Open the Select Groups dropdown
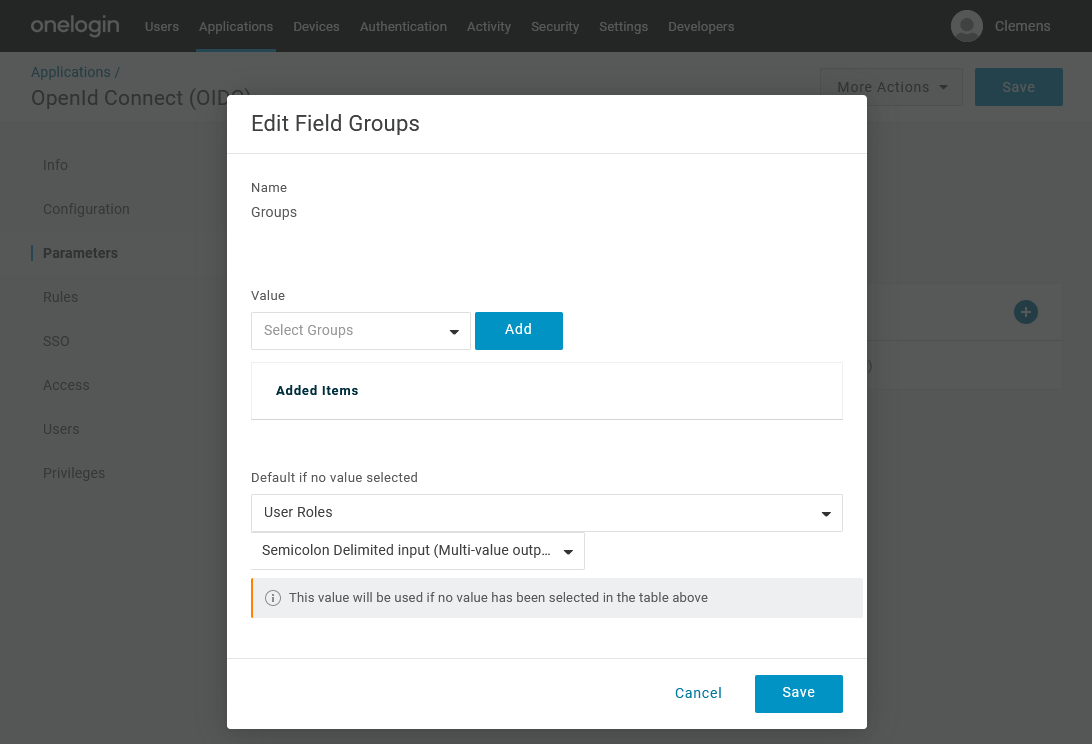 coord(360,331)
